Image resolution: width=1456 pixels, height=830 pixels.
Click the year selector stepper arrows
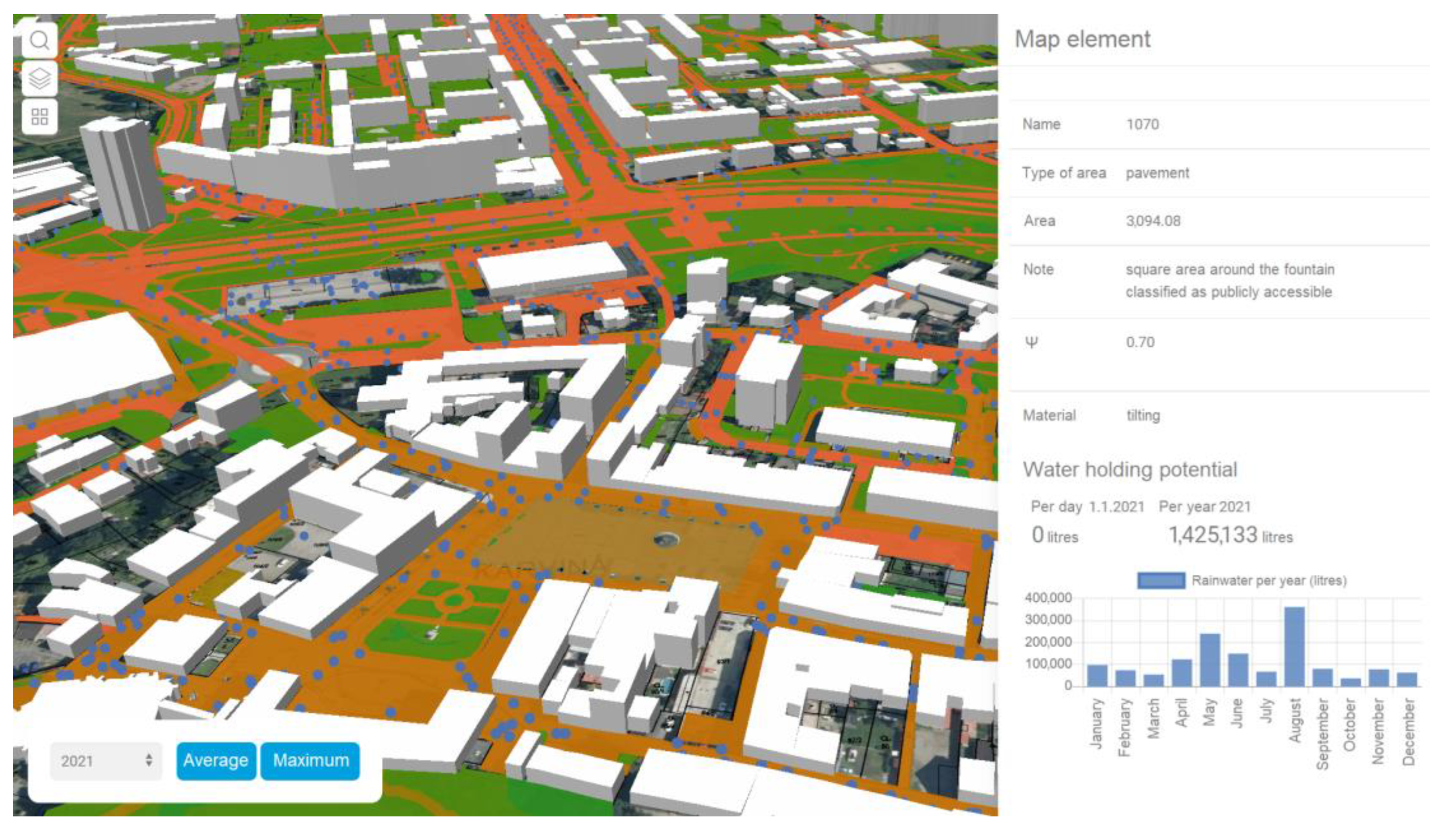coord(149,760)
